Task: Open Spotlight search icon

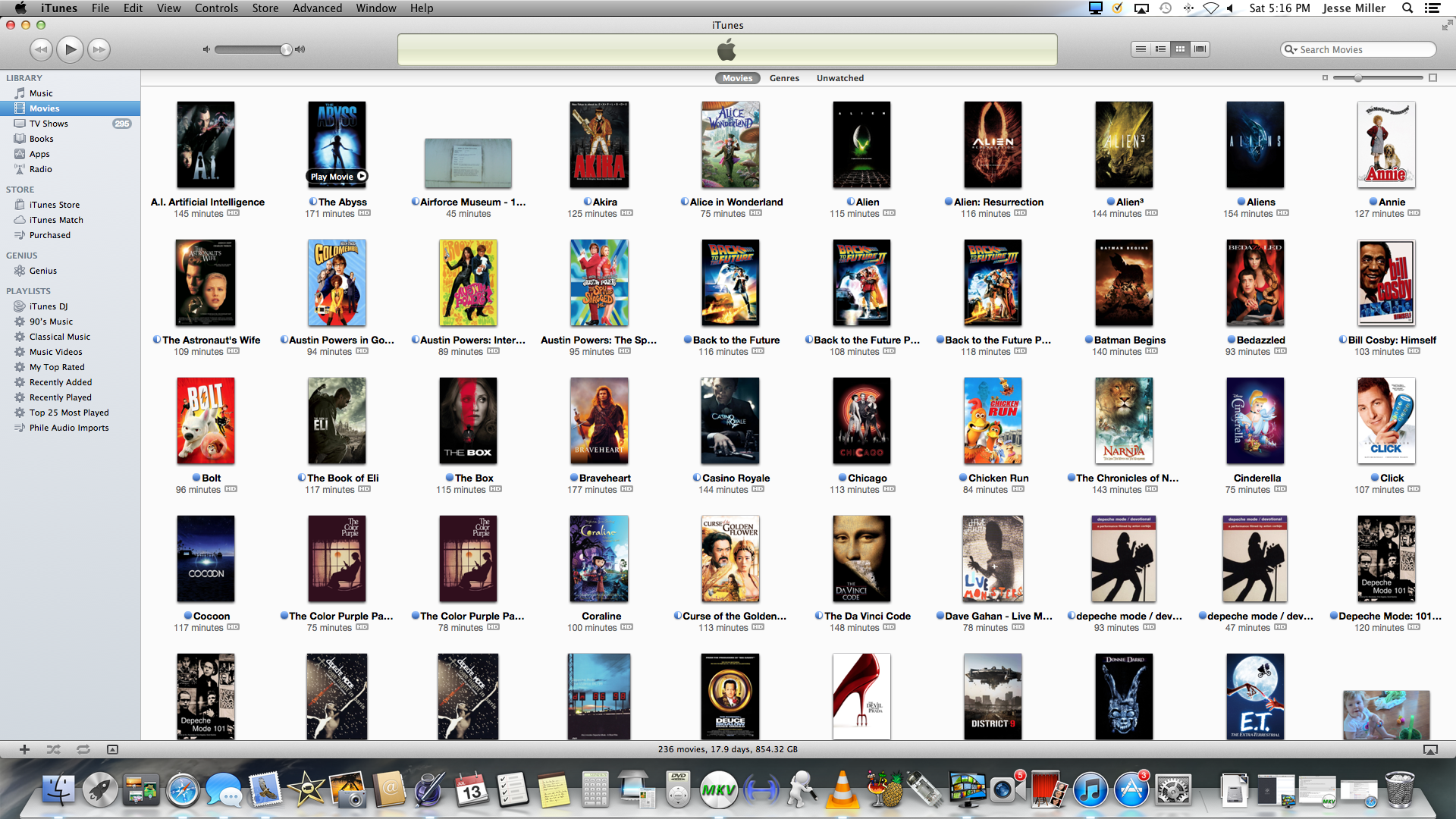Action: pyautogui.click(x=1407, y=8)
